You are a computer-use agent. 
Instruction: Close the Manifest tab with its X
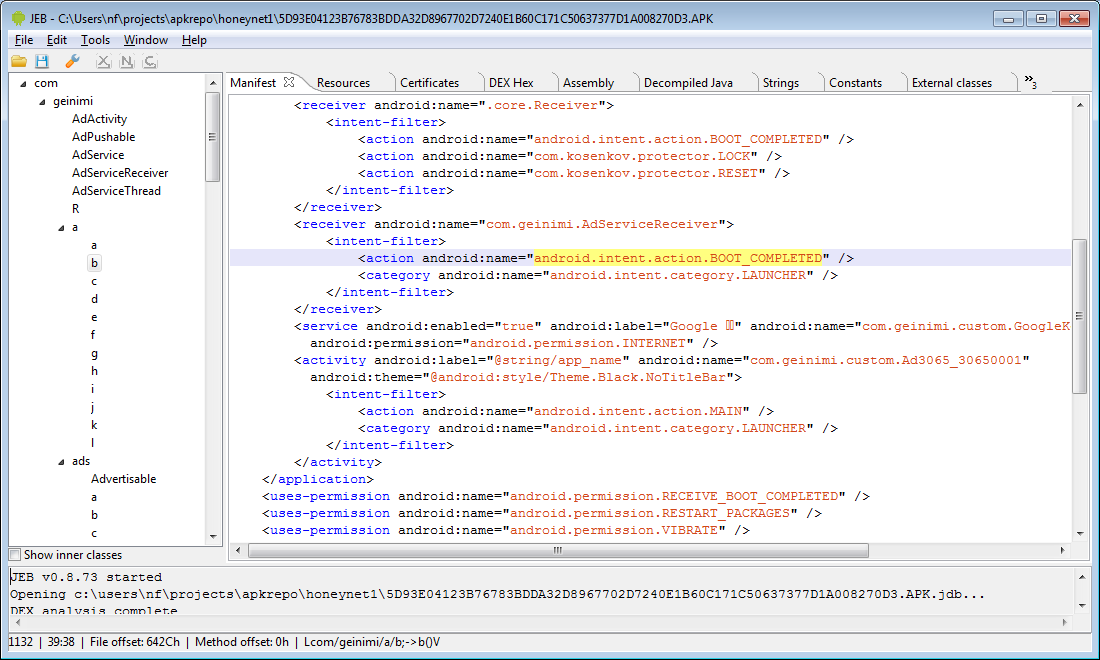click(289, 82)
